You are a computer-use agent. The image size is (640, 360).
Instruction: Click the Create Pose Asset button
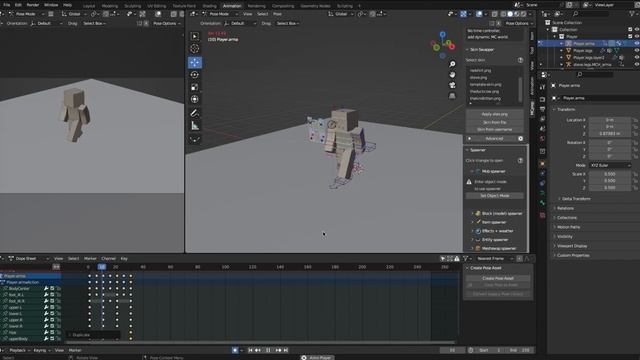click(x=498, y=278)
